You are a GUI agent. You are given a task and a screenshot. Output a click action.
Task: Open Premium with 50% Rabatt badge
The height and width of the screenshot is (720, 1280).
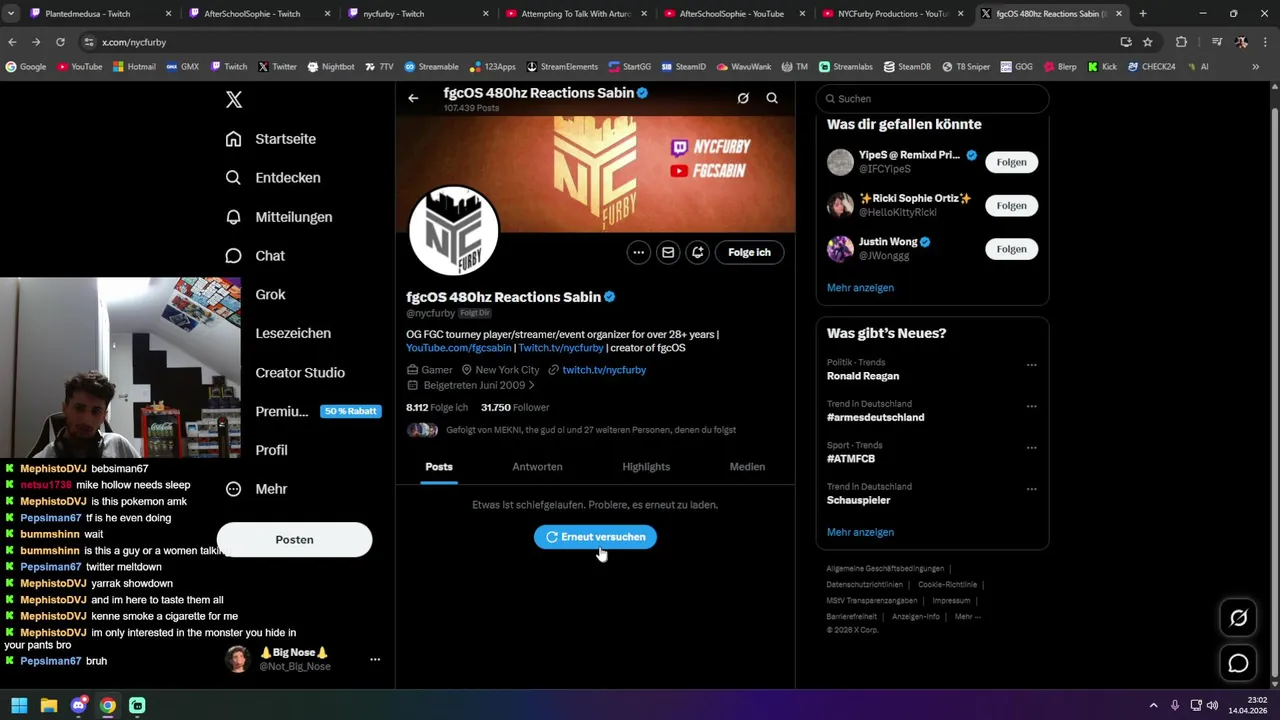click(x=318, y=411)
